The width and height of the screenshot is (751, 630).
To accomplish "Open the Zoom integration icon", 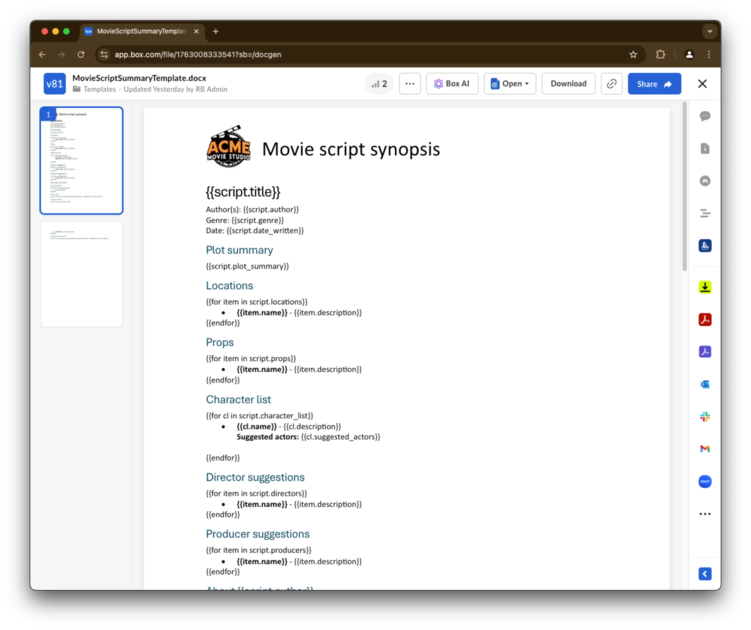I will [705, 481].
